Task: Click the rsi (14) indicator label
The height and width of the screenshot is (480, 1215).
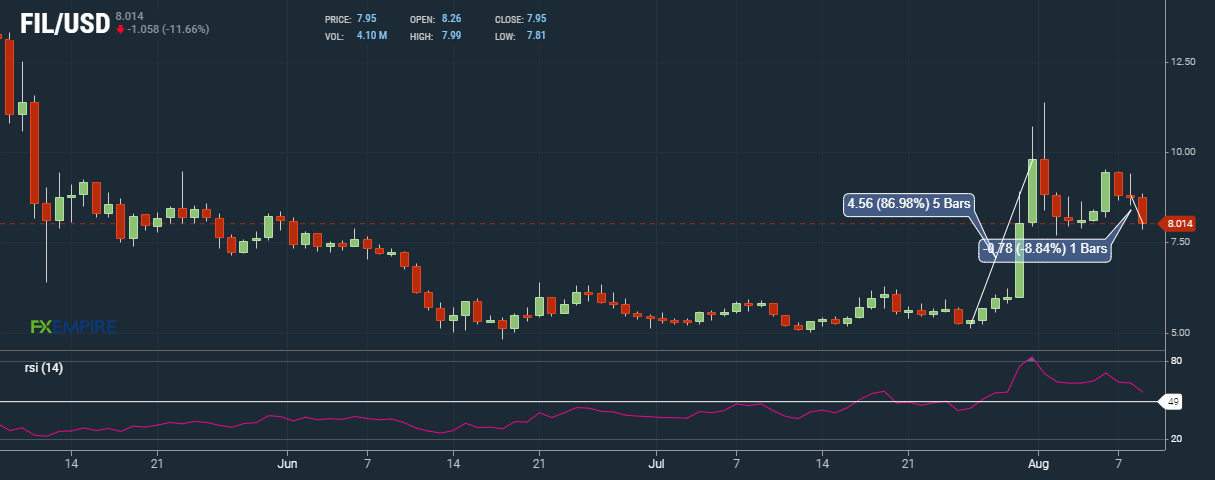Action: pyautogui.click(x=44, y=368)
